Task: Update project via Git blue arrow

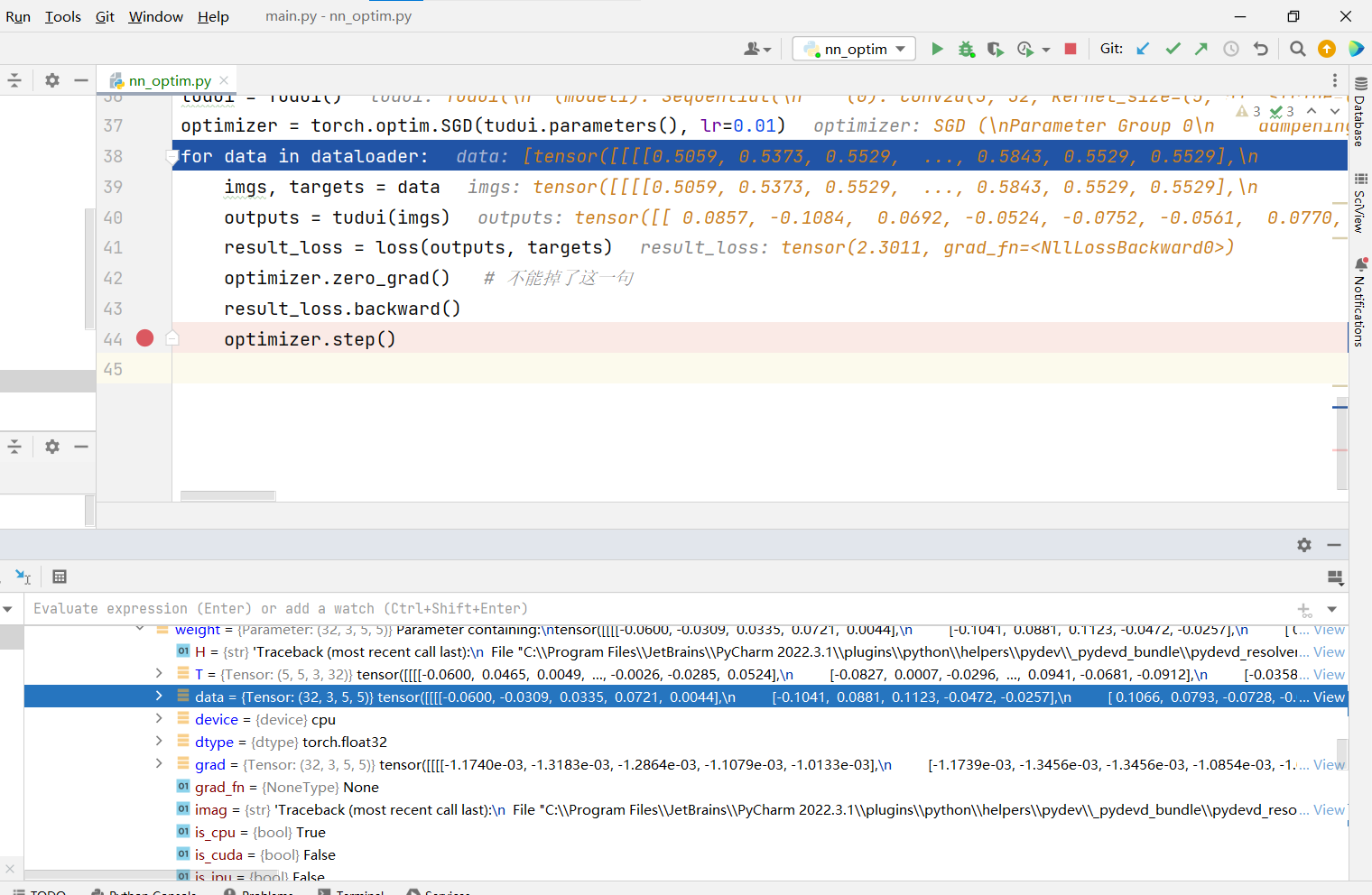Action: click(x=1143, y=49)
